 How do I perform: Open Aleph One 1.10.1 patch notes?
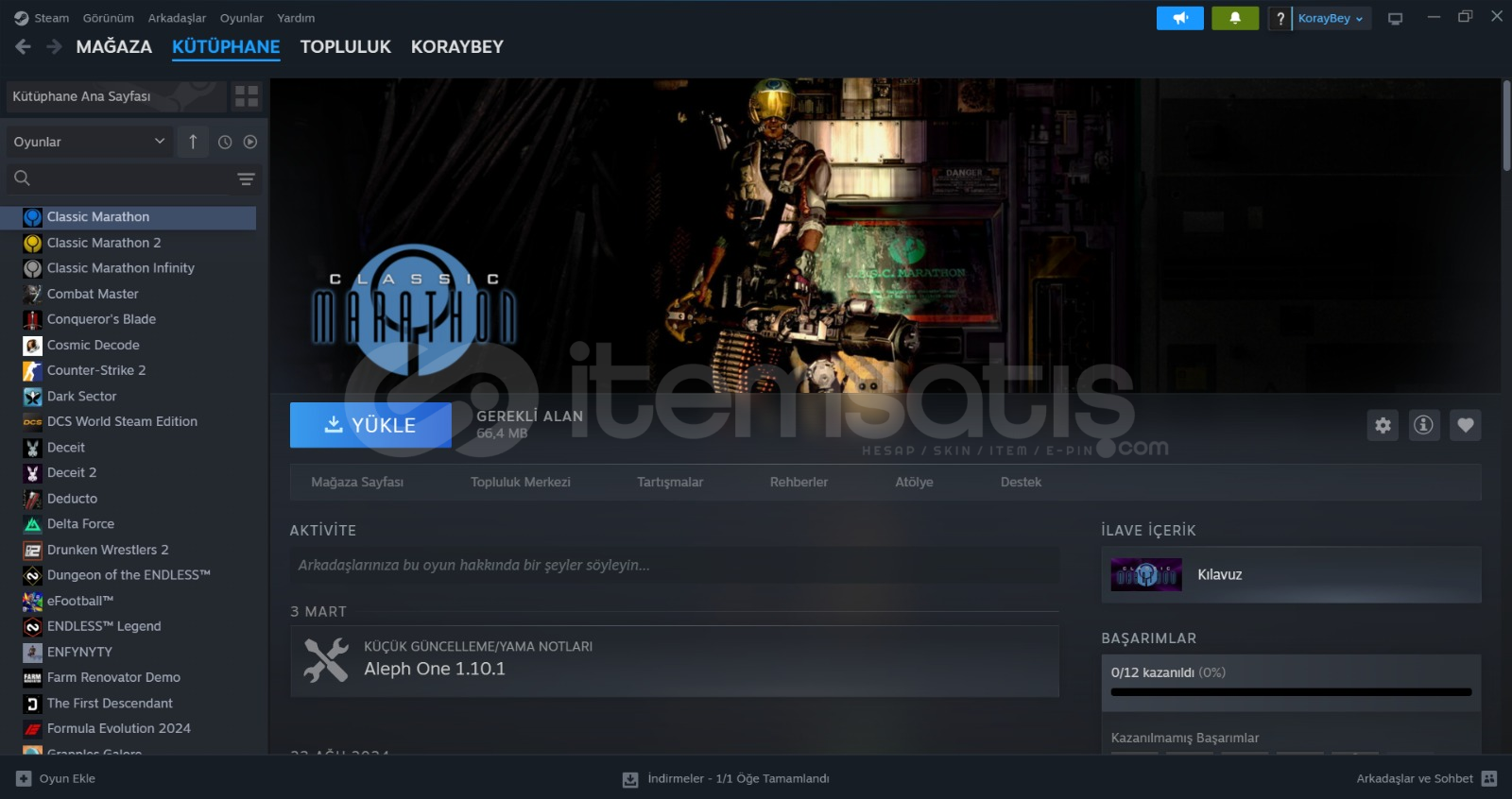[675, 661]
